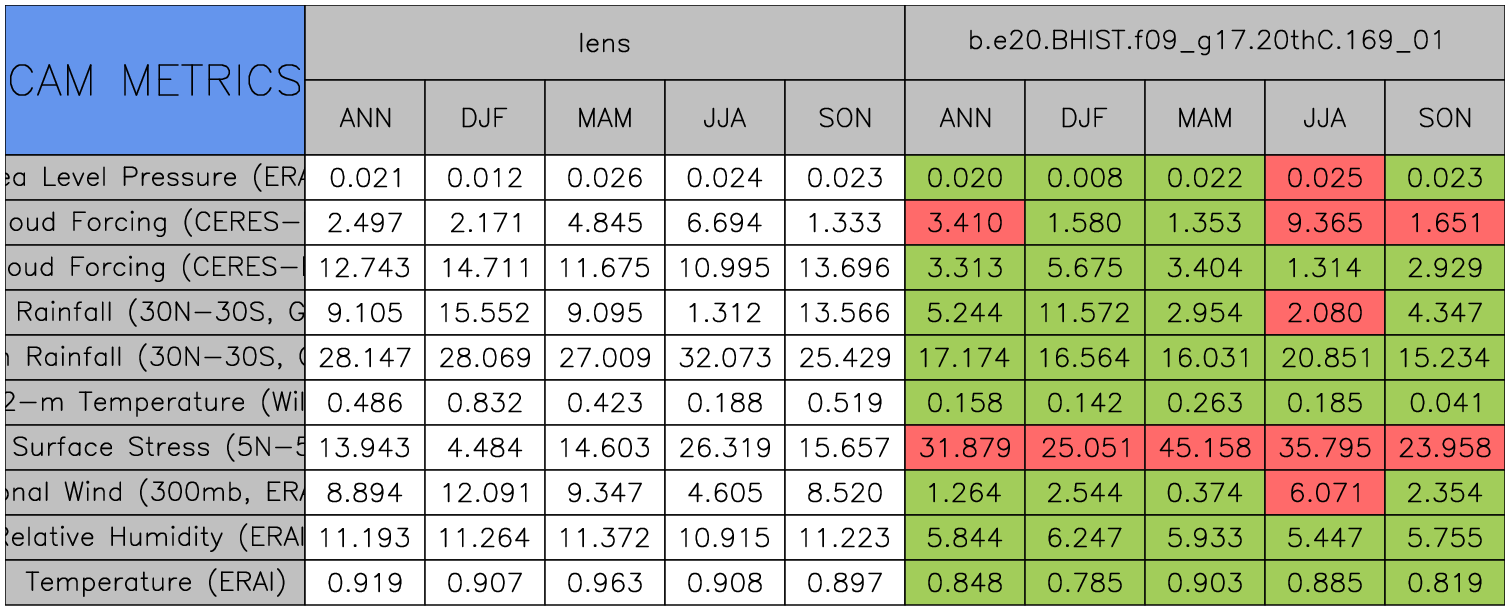The image size is (1510, 611).
Task: Select the lens cell showing 26.319
Action: point(724,448)
